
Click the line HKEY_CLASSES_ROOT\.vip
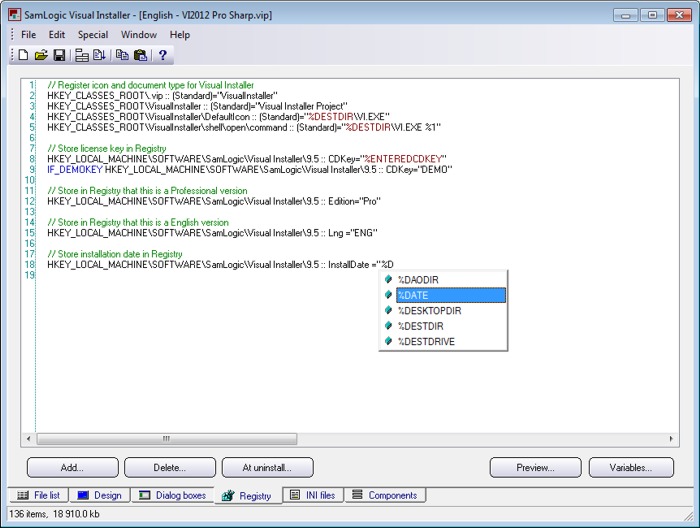(x=162, y=96)
